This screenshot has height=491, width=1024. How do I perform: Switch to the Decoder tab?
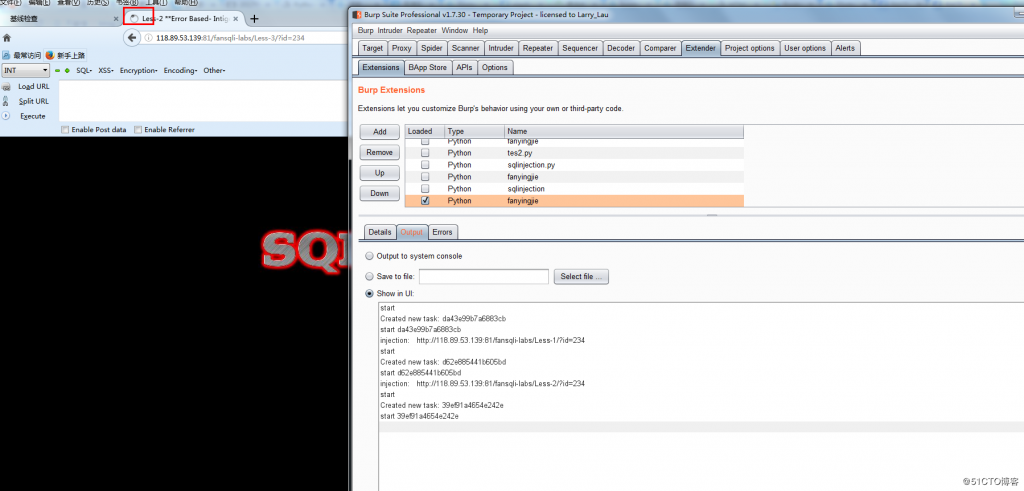pyautogui.click(x=620, y=48)
